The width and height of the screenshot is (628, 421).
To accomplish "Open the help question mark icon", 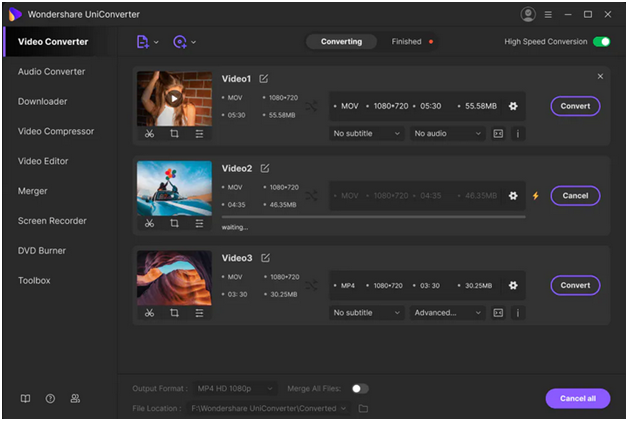I will (x=50, y=399).
